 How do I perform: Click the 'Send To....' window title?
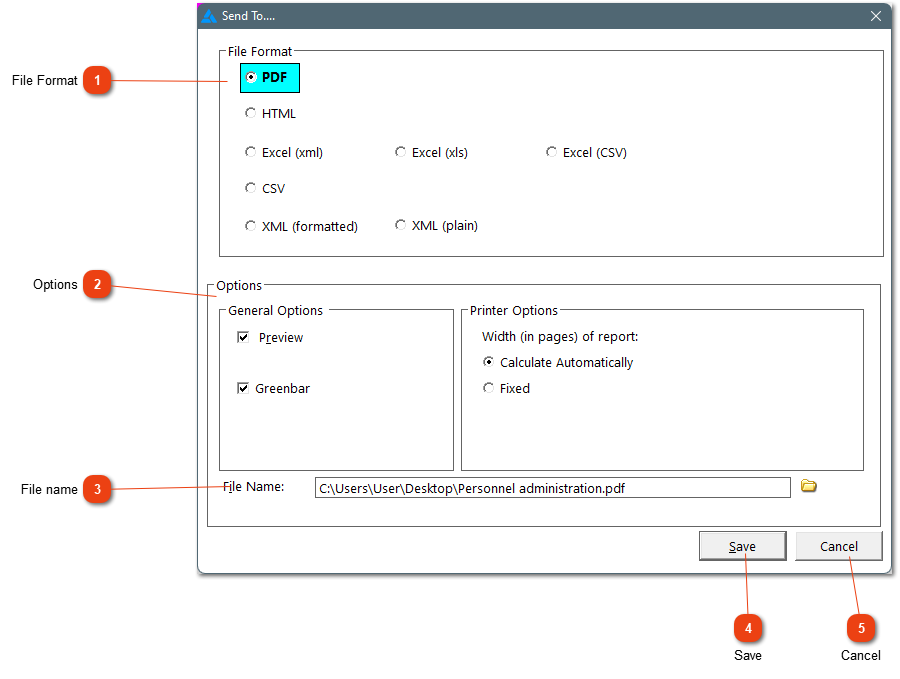249,16
